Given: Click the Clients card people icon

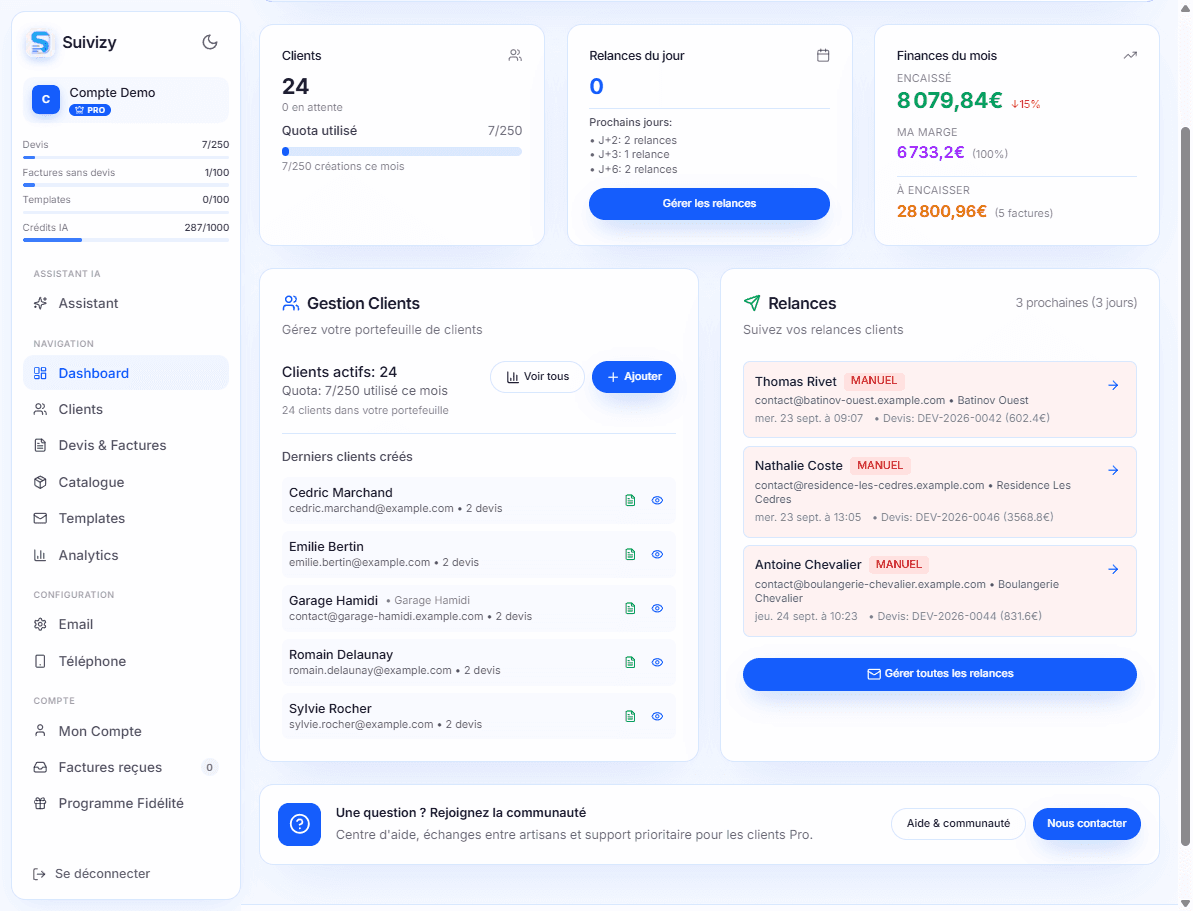Looking at the screenshot, I should (515, 56).
